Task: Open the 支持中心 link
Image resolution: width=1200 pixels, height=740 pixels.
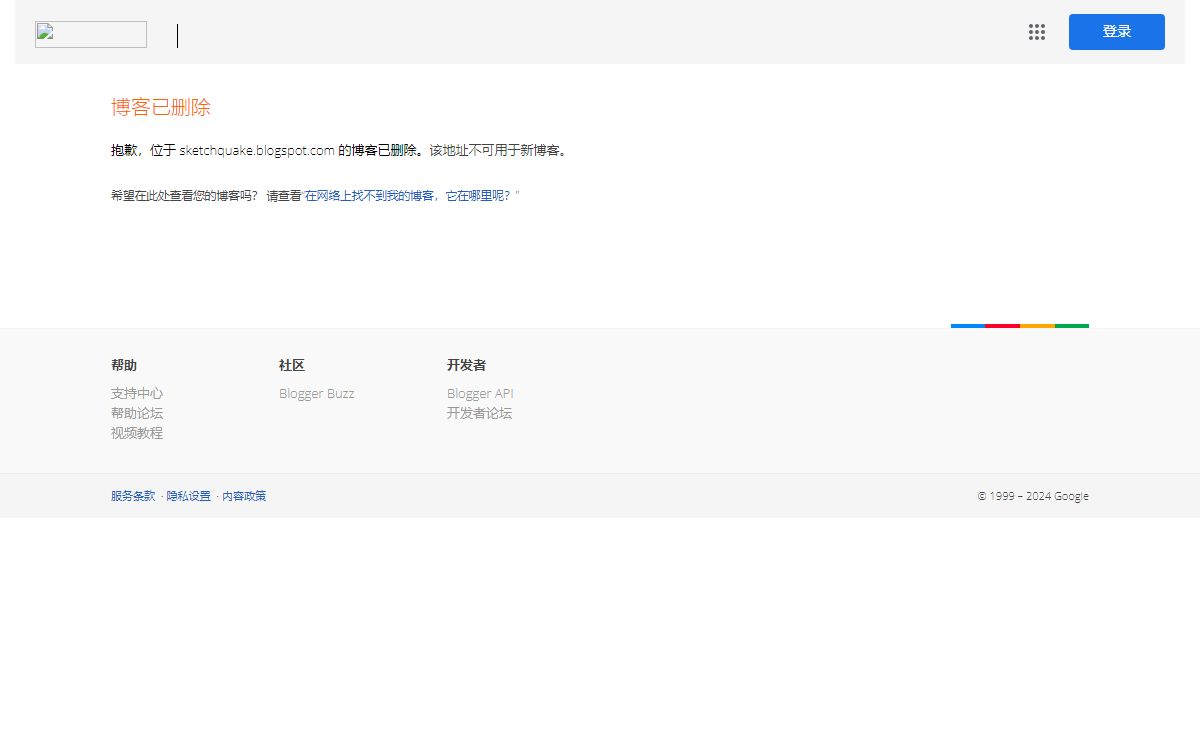Action: pos(137,393)
